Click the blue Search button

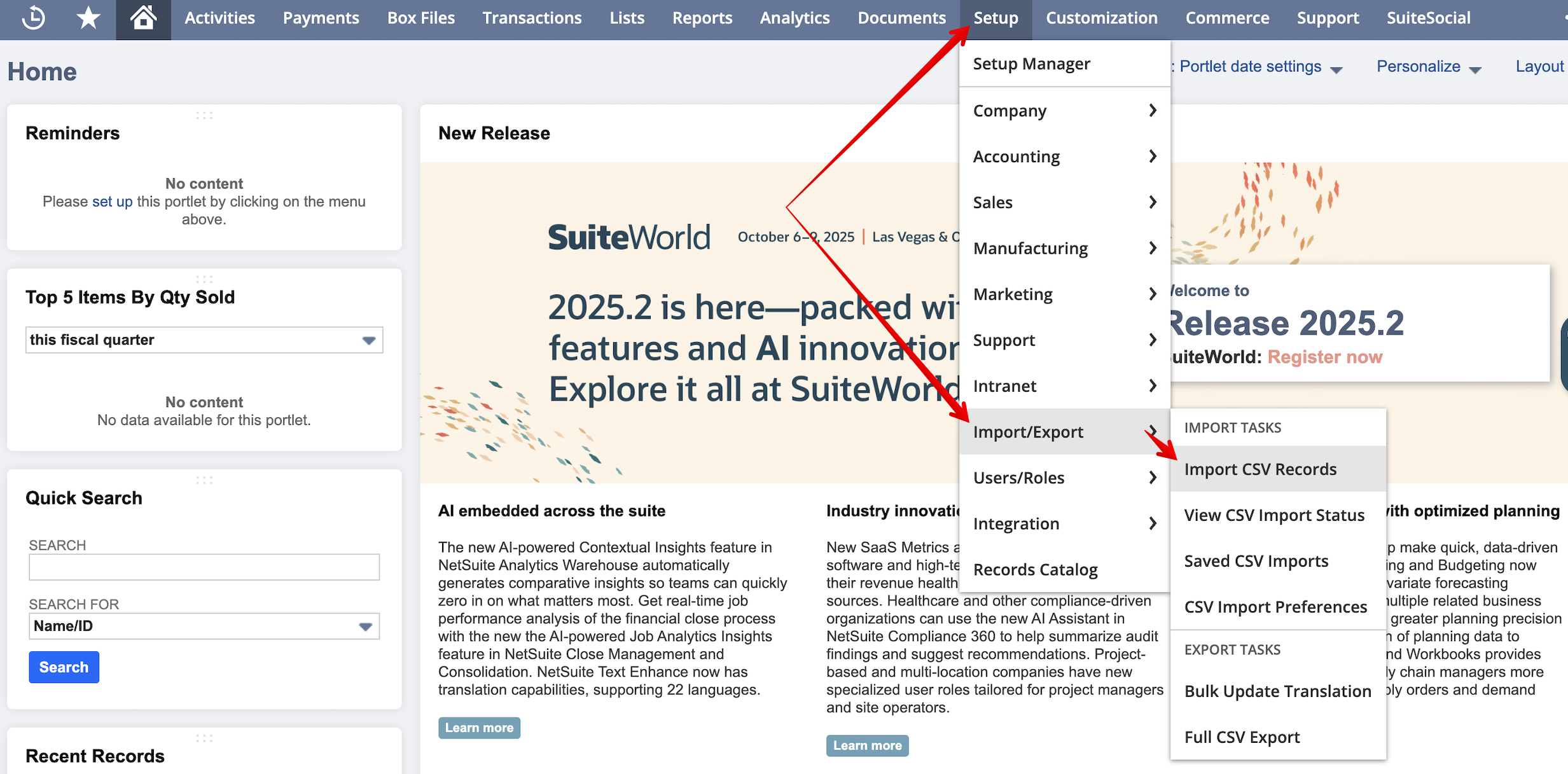point(64,667)
